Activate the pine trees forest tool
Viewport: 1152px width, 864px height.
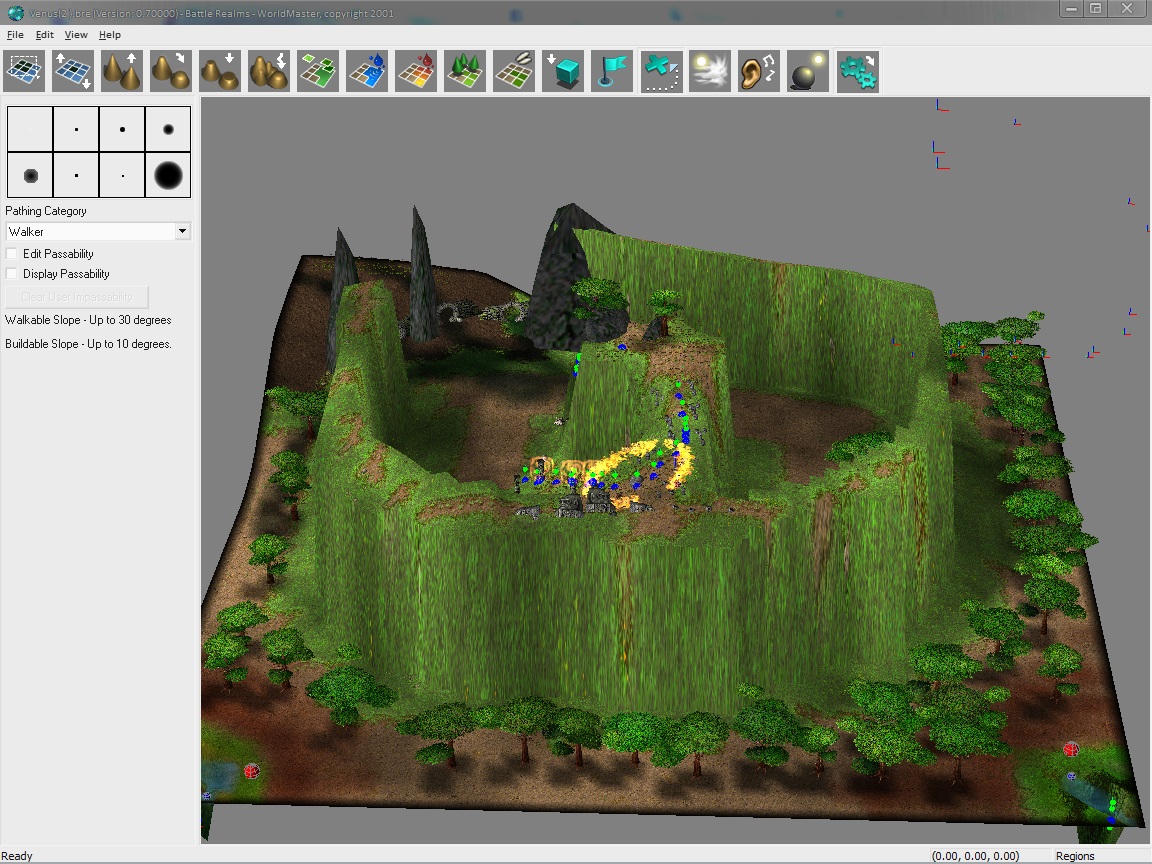(x=465, y=72)
